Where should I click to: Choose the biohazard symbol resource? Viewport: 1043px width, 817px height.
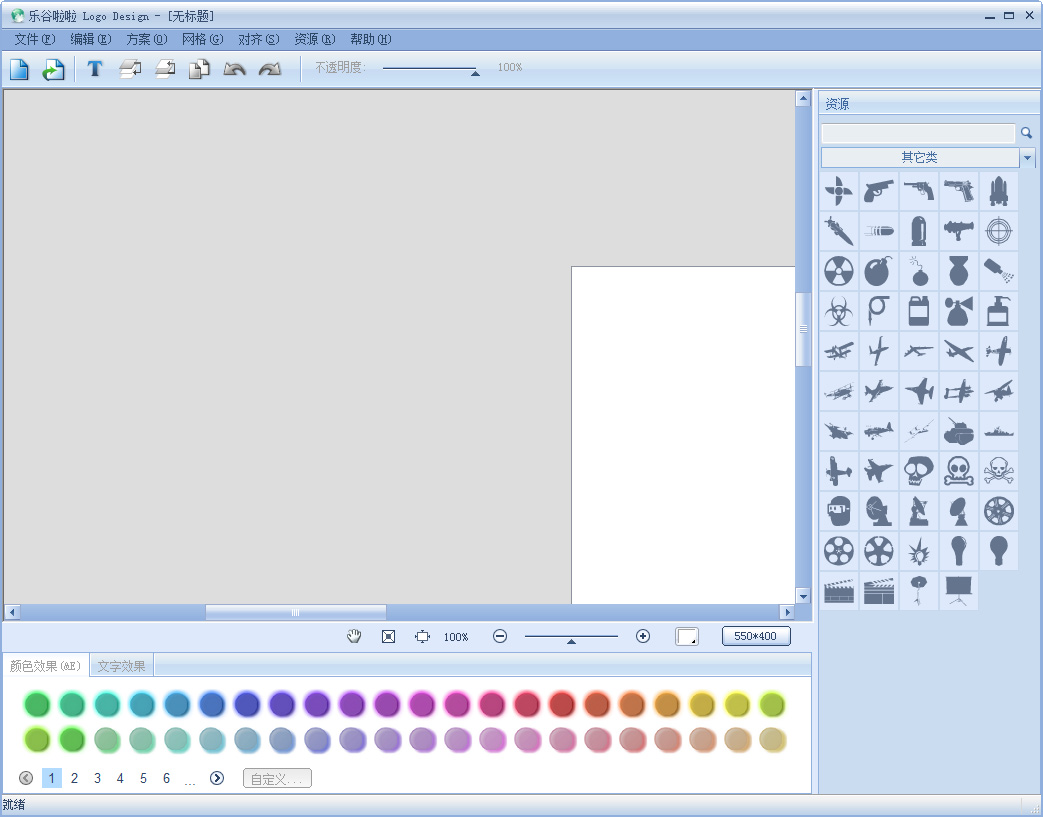click(838, 311)
